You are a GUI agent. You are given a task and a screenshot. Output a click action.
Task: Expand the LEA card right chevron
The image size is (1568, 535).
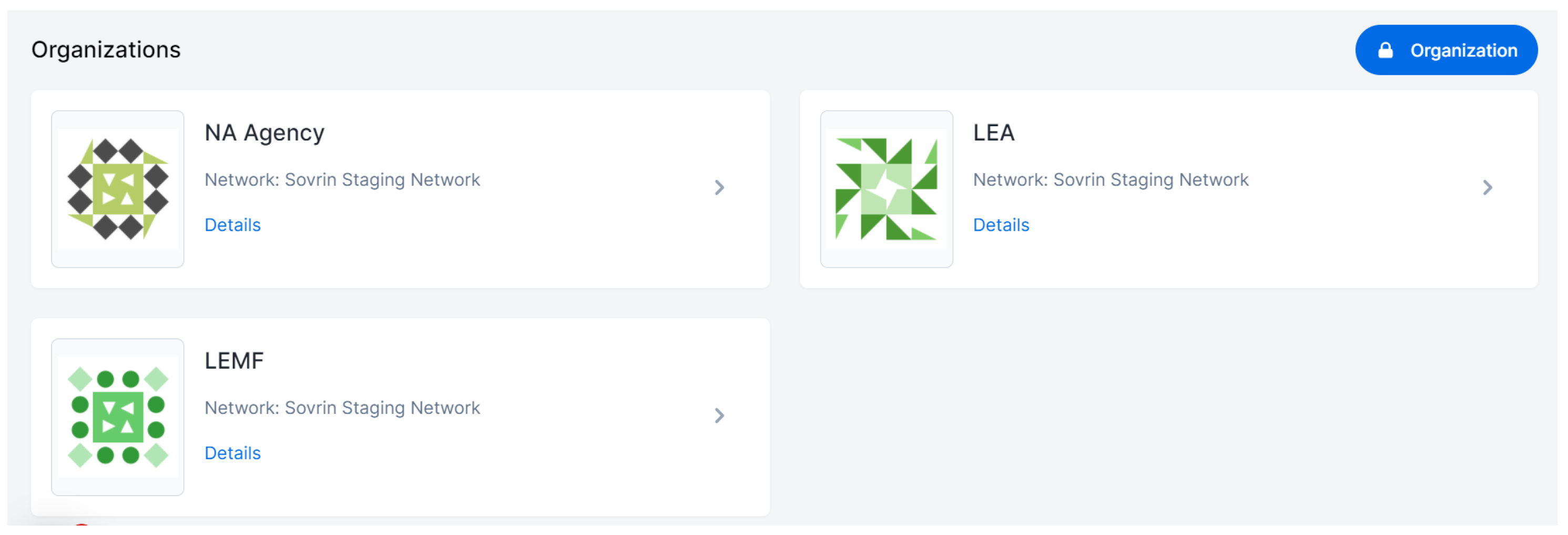1487,187
